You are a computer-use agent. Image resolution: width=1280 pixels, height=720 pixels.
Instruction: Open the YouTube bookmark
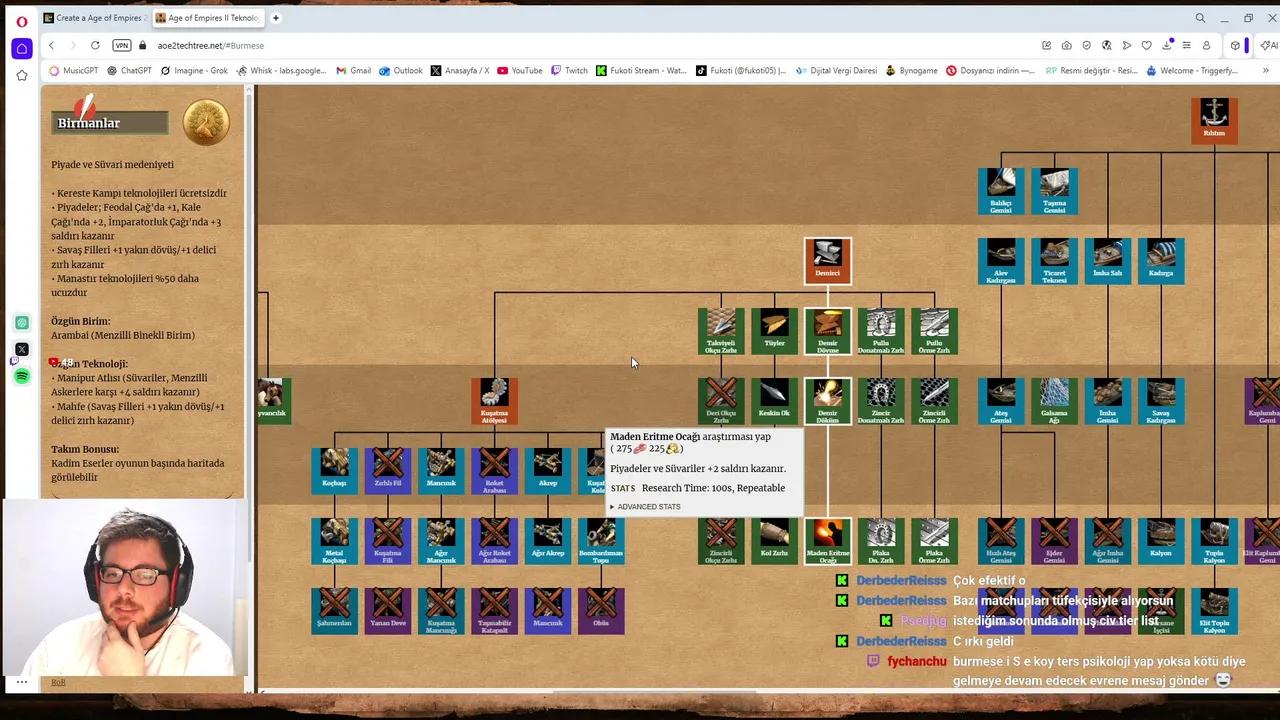[520, 71]
